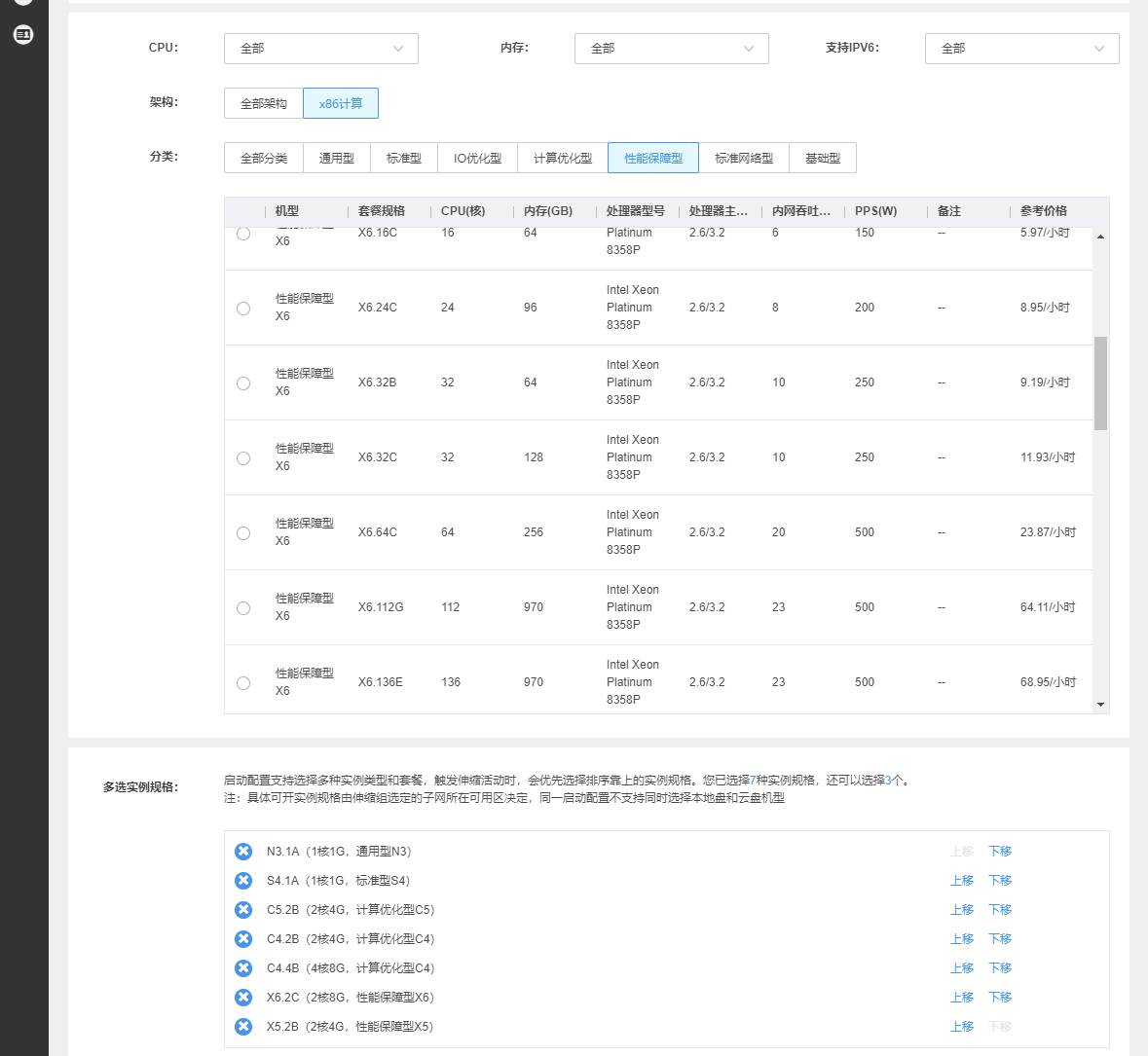Switch to the 计算优化型 category tab

coord(563,158)
